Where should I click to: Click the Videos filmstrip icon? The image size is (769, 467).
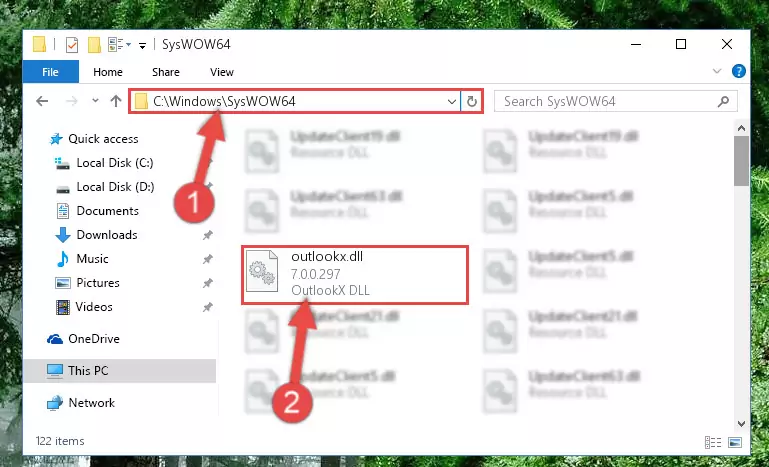[63, 307]
